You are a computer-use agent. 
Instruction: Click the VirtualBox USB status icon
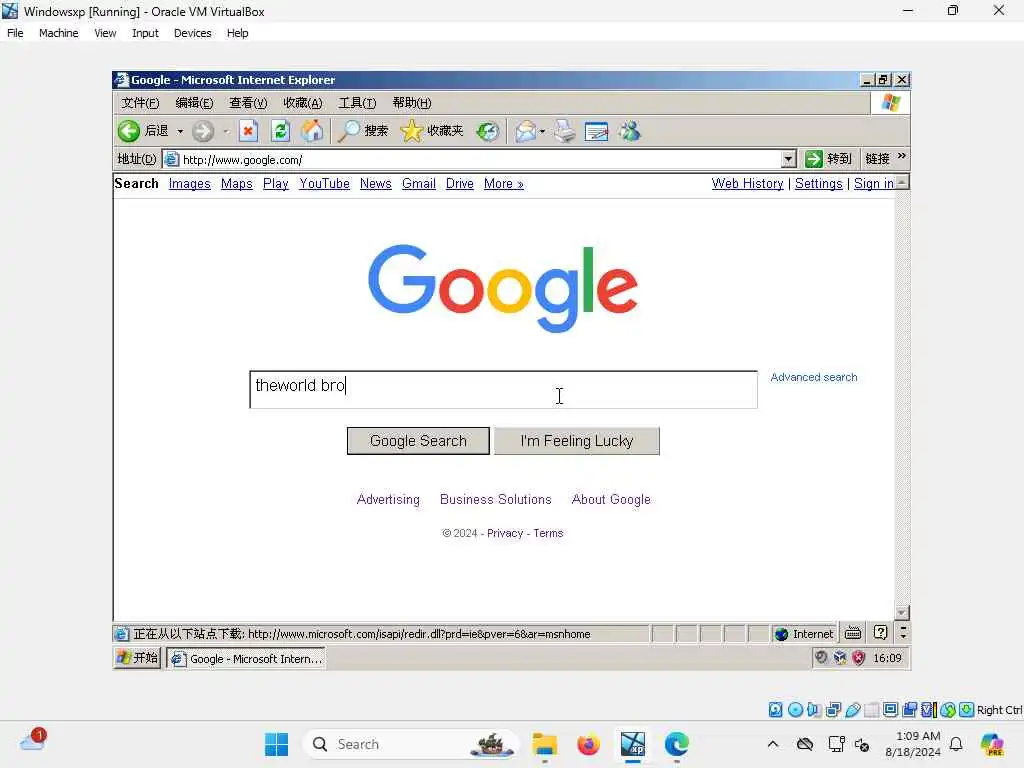853,709
